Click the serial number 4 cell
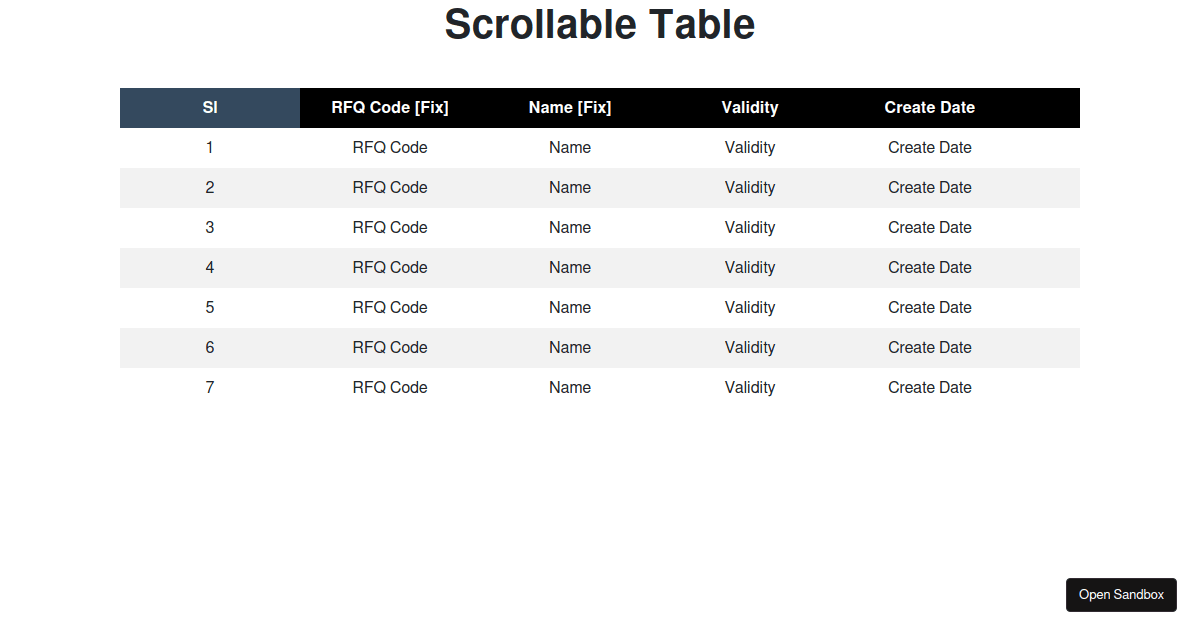1200x630 pixels. tap(210, 267)
